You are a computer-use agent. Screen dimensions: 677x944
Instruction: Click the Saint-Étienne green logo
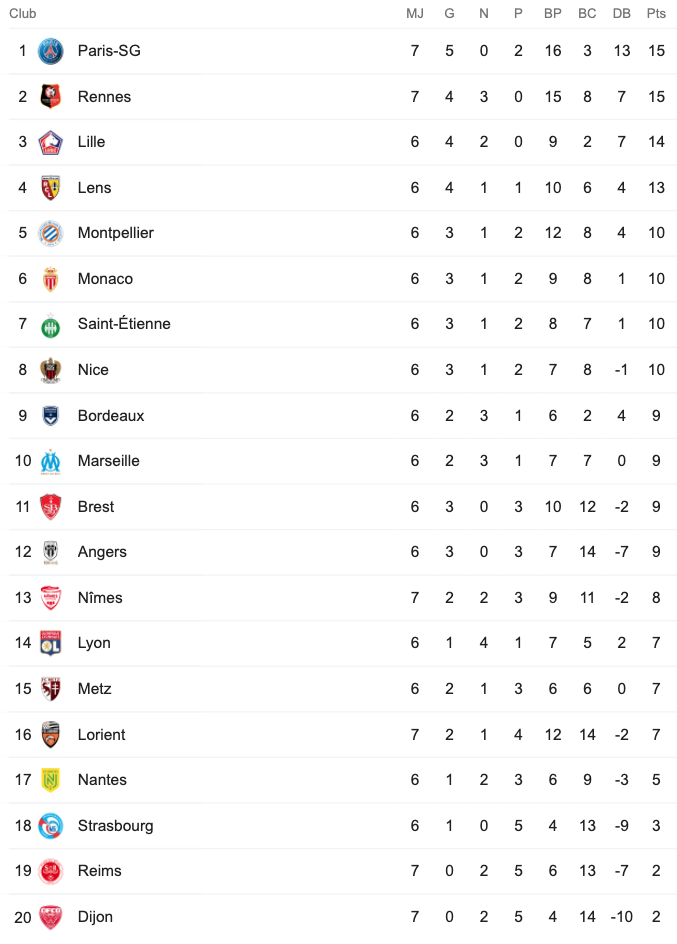click(51, 325)
